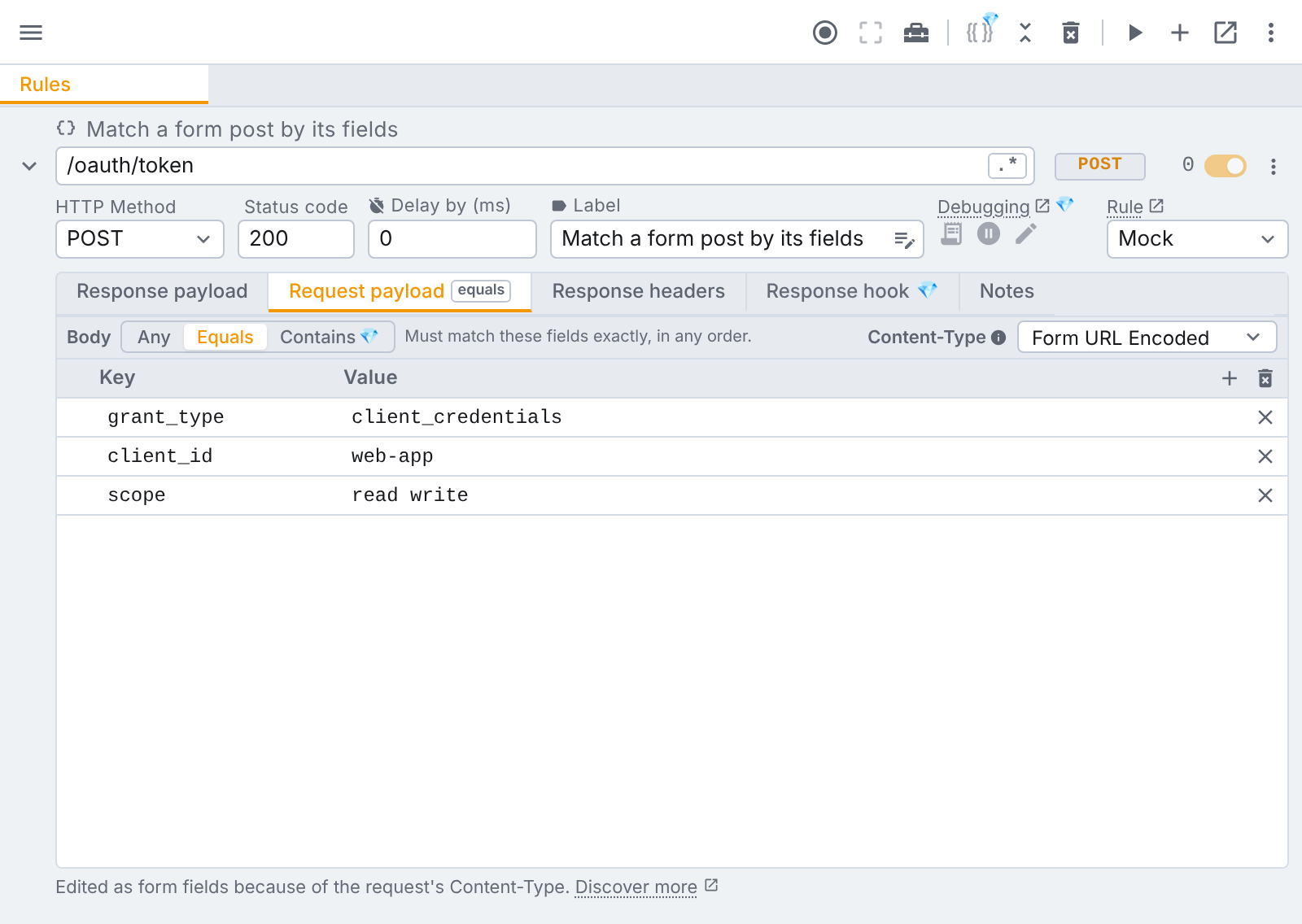Open the Notes tab
The width and height of the screenshot is (1302, 924).
pos(1007,291)
